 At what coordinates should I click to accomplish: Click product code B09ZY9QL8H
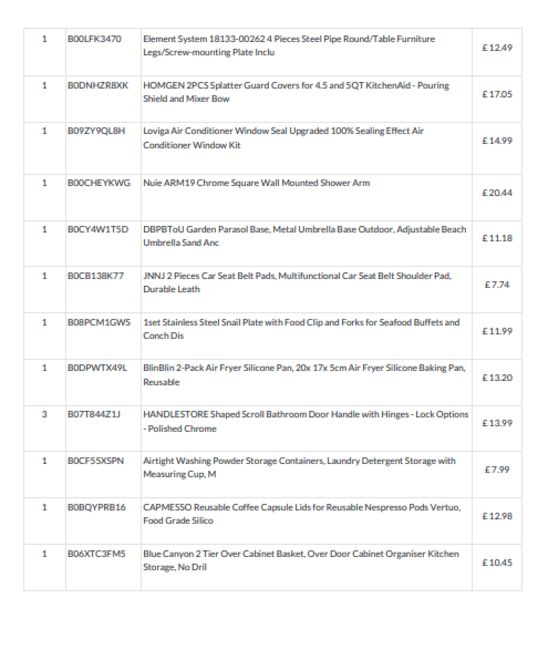96,131
